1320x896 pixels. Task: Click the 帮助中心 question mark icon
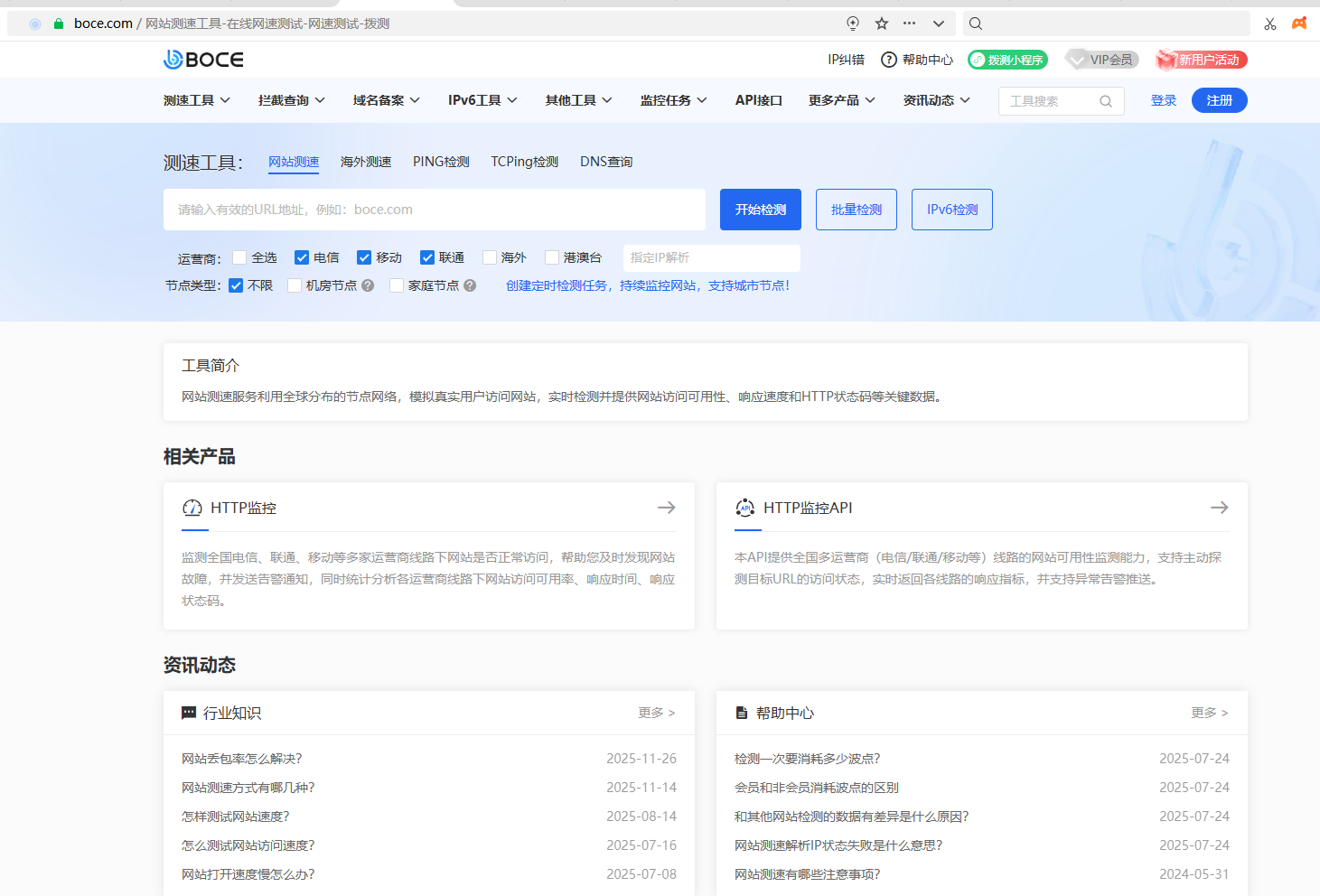pyautogui.click(x=889, y=60)
